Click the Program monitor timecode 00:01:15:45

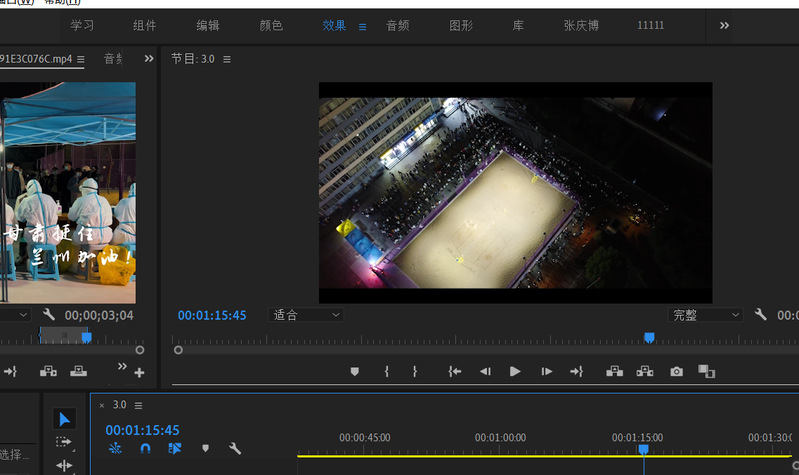pos(212,315)
